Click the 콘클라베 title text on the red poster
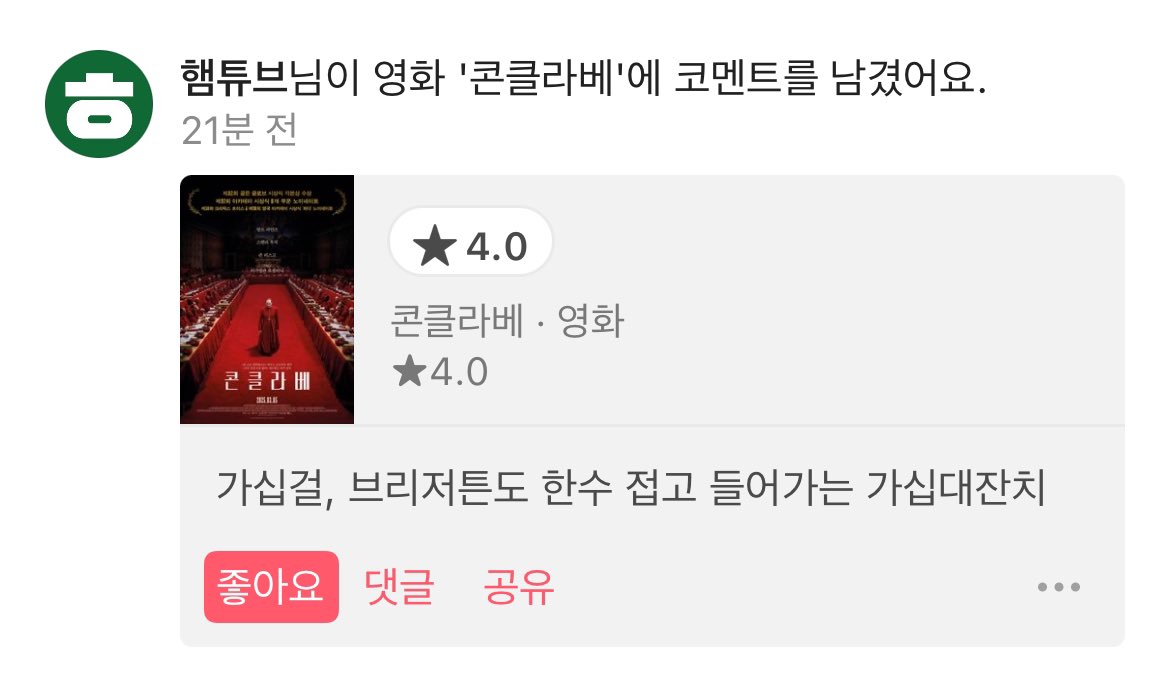The height and width of the screenshot is (692, 1170). click(x=267, y=381)
